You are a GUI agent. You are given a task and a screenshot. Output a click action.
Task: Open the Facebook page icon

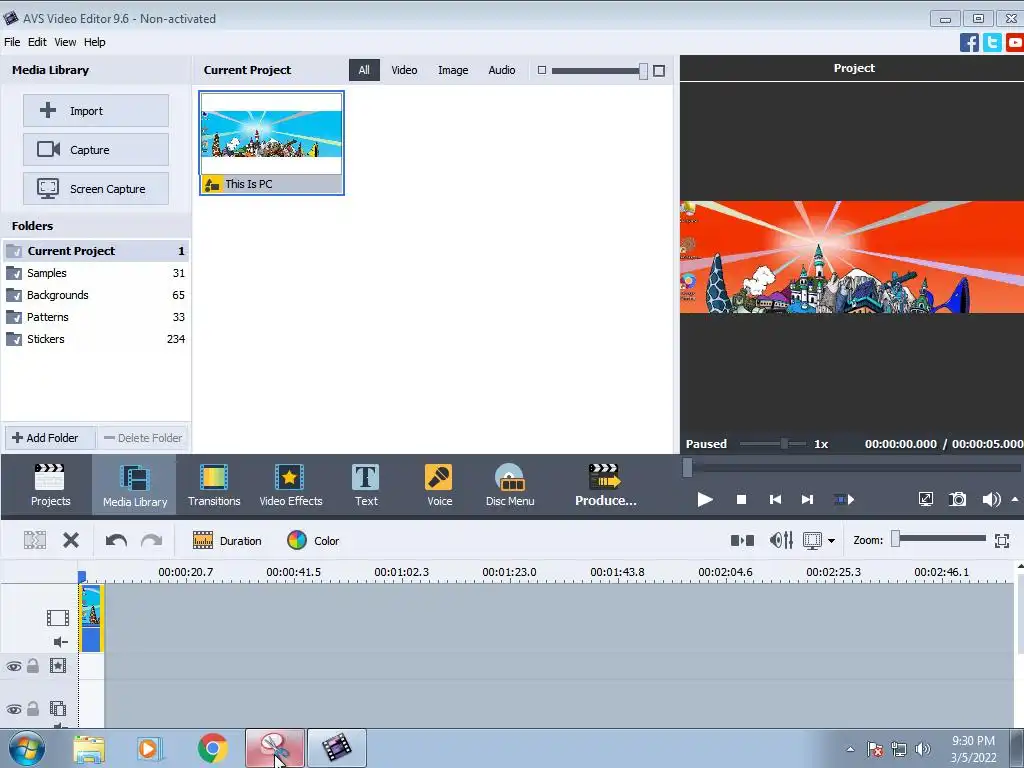(969, 42)
